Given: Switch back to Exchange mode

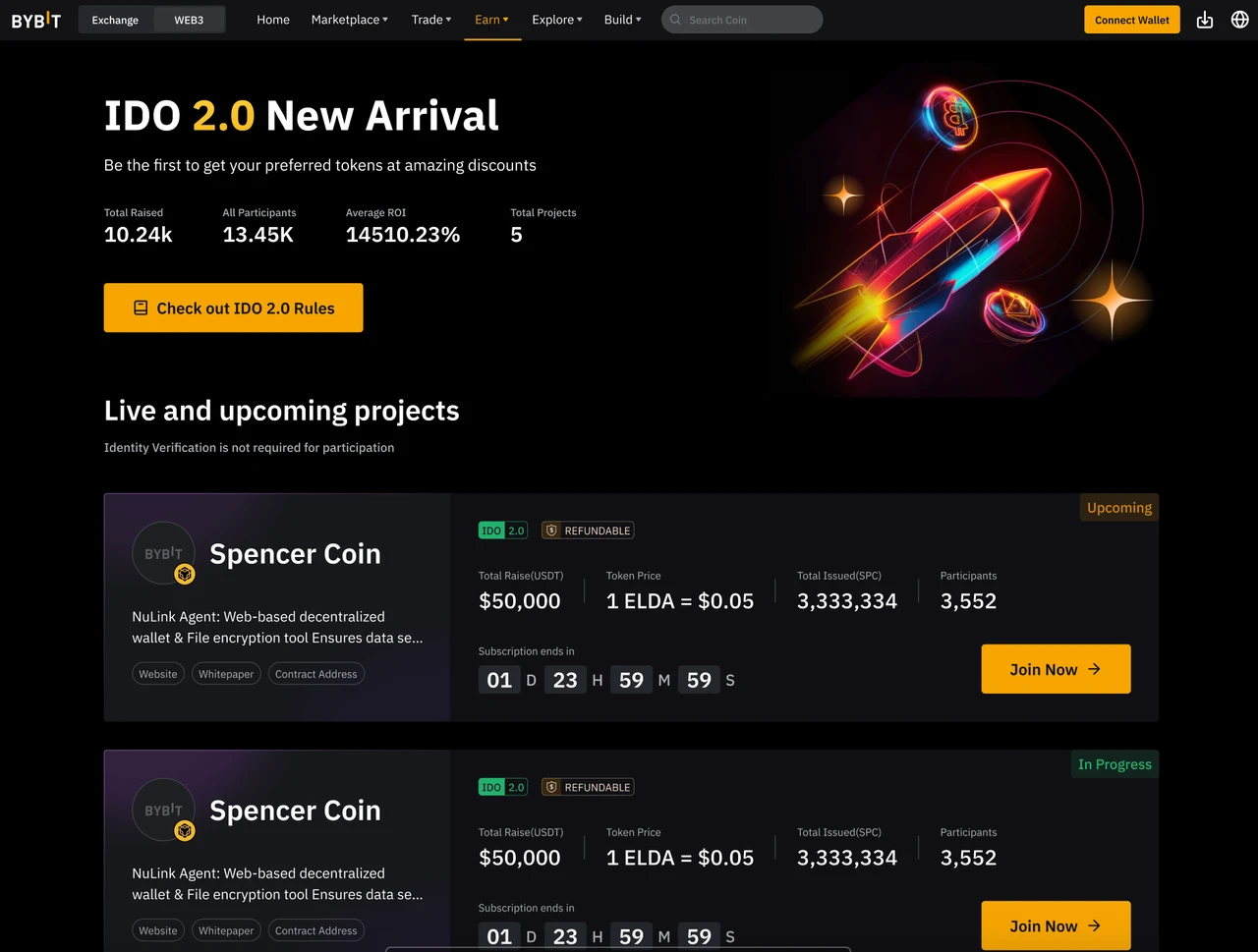Looking at the screenshot, I should point(115,19).
